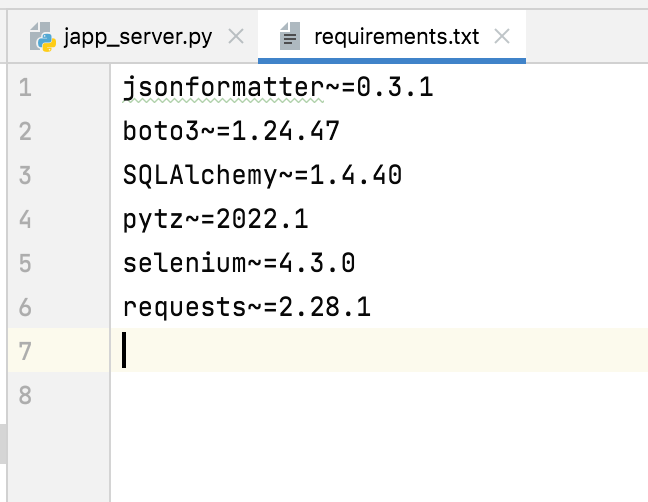Click line number 5 in the gutter
This screenshot has height=502, width=648.
[x=25, y=263]
